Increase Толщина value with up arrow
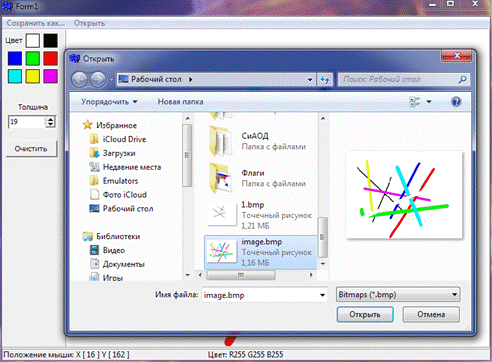This screenshot has width=492, height=362. coord(50,119)
